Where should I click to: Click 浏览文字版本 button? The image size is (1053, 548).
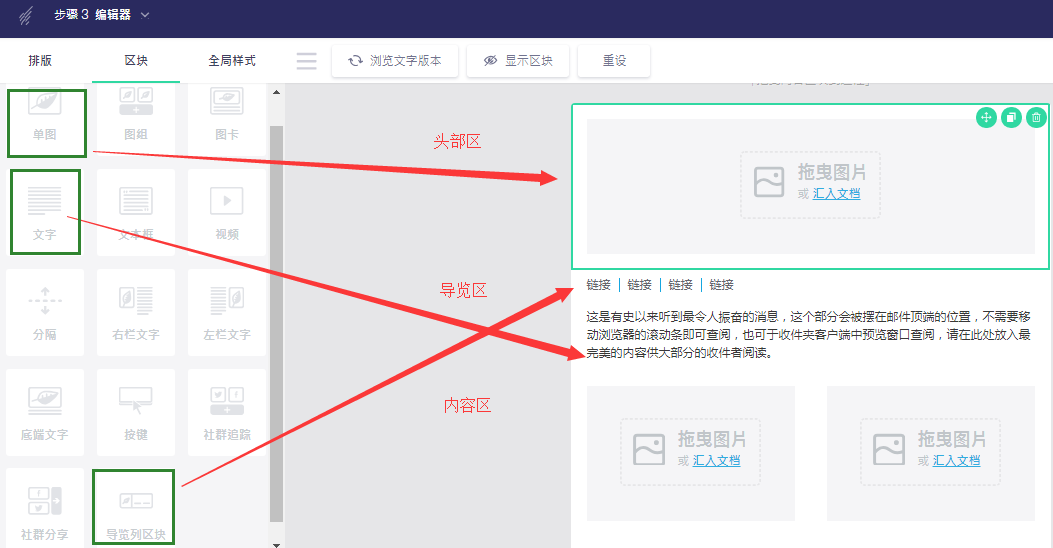coord(395,61)
